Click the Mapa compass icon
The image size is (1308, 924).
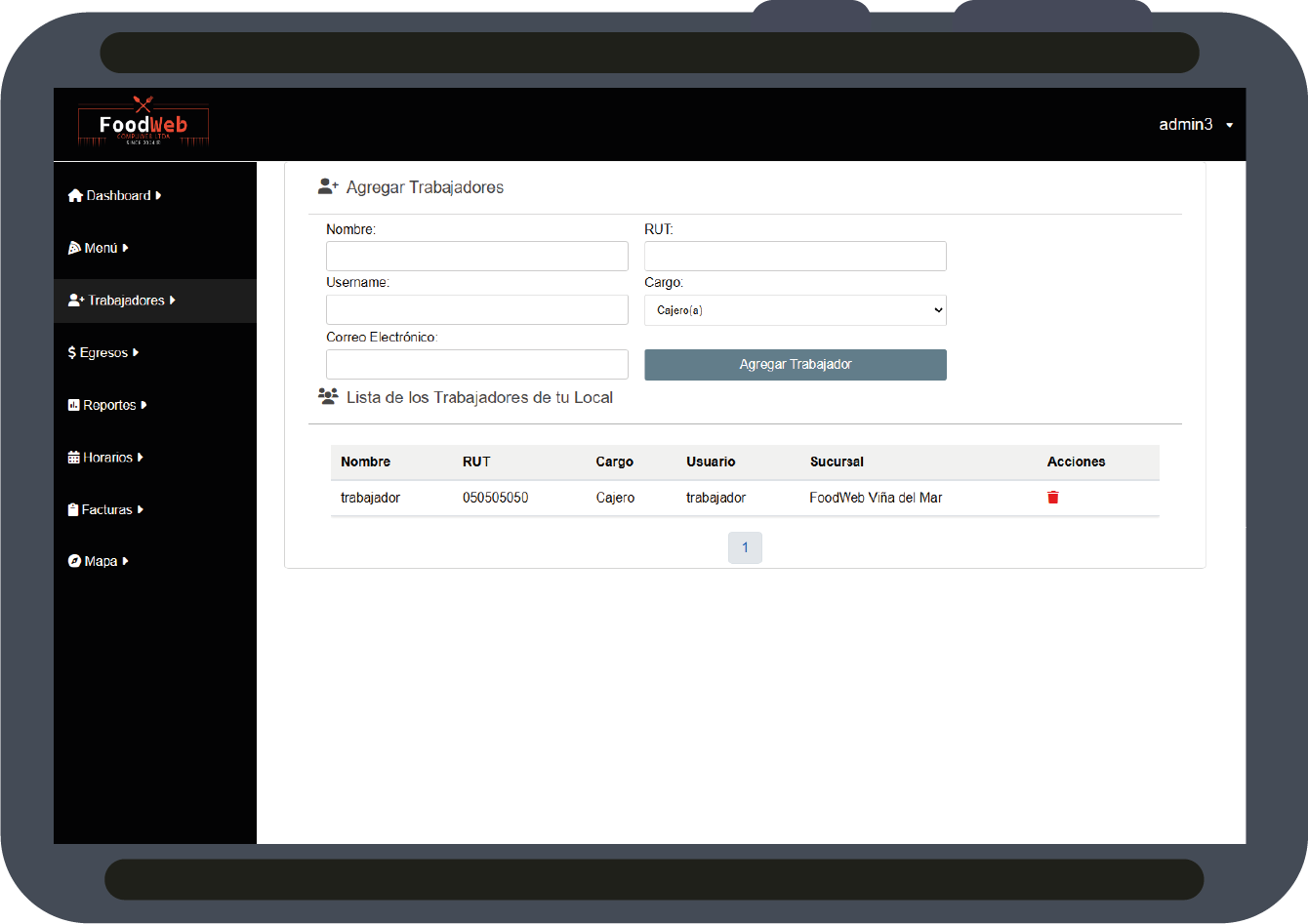74,561
